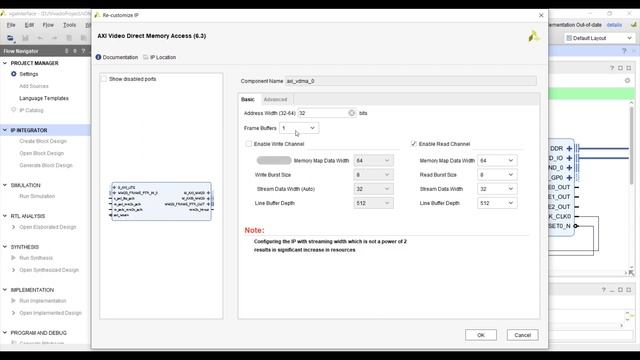Expand the M_AXI_GP0 port plus icon on the block
Viewport: 640px width, 360px height.
[569, 178]
